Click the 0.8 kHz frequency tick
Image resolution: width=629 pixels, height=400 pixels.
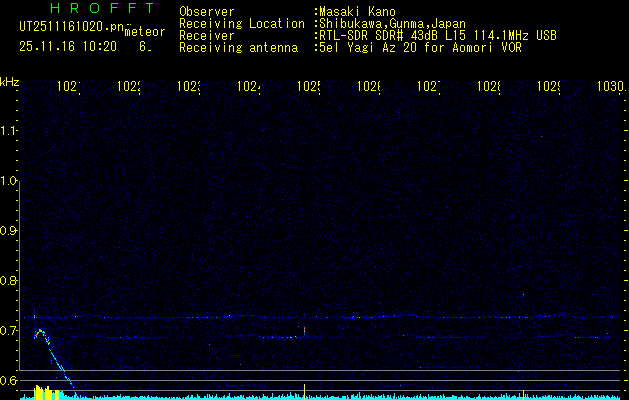click(x=9, y=281)
